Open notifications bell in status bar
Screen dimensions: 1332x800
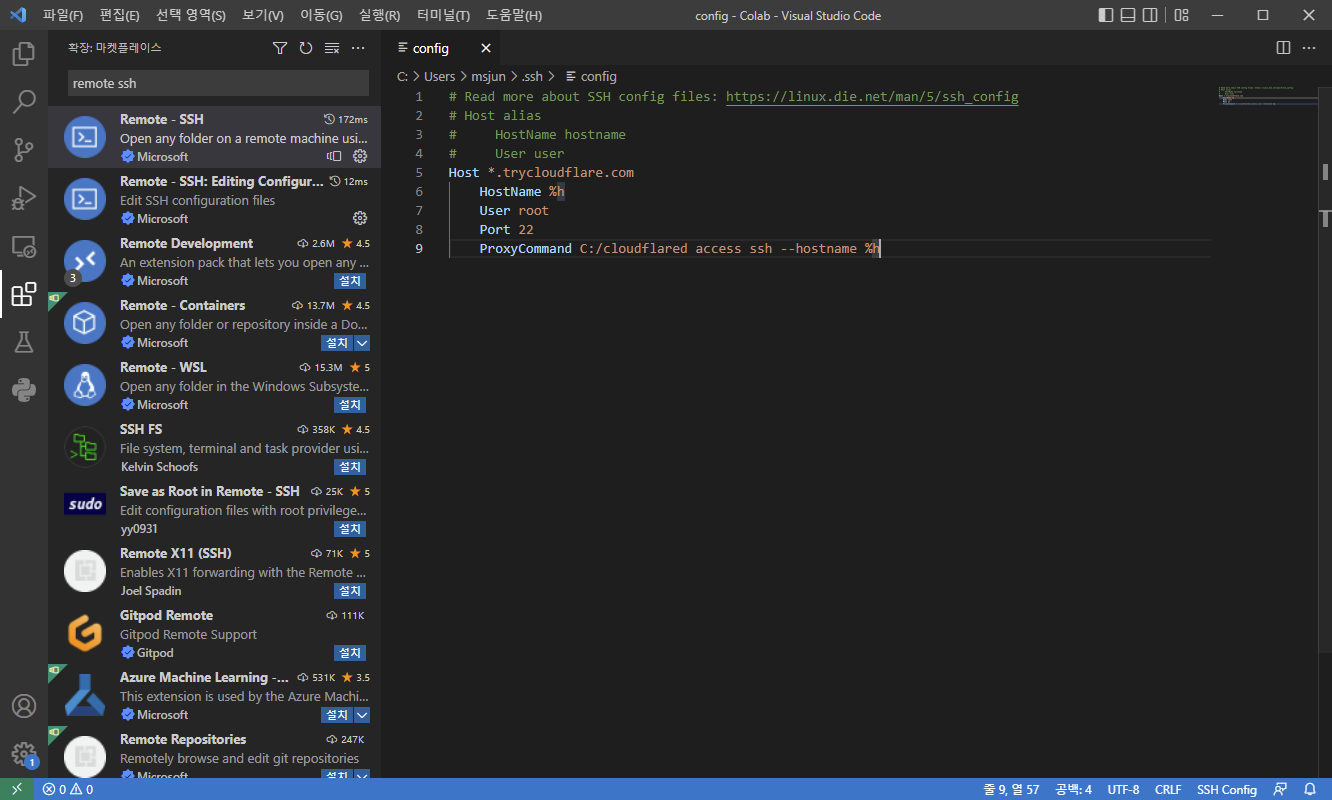[x=1310, y=789]
